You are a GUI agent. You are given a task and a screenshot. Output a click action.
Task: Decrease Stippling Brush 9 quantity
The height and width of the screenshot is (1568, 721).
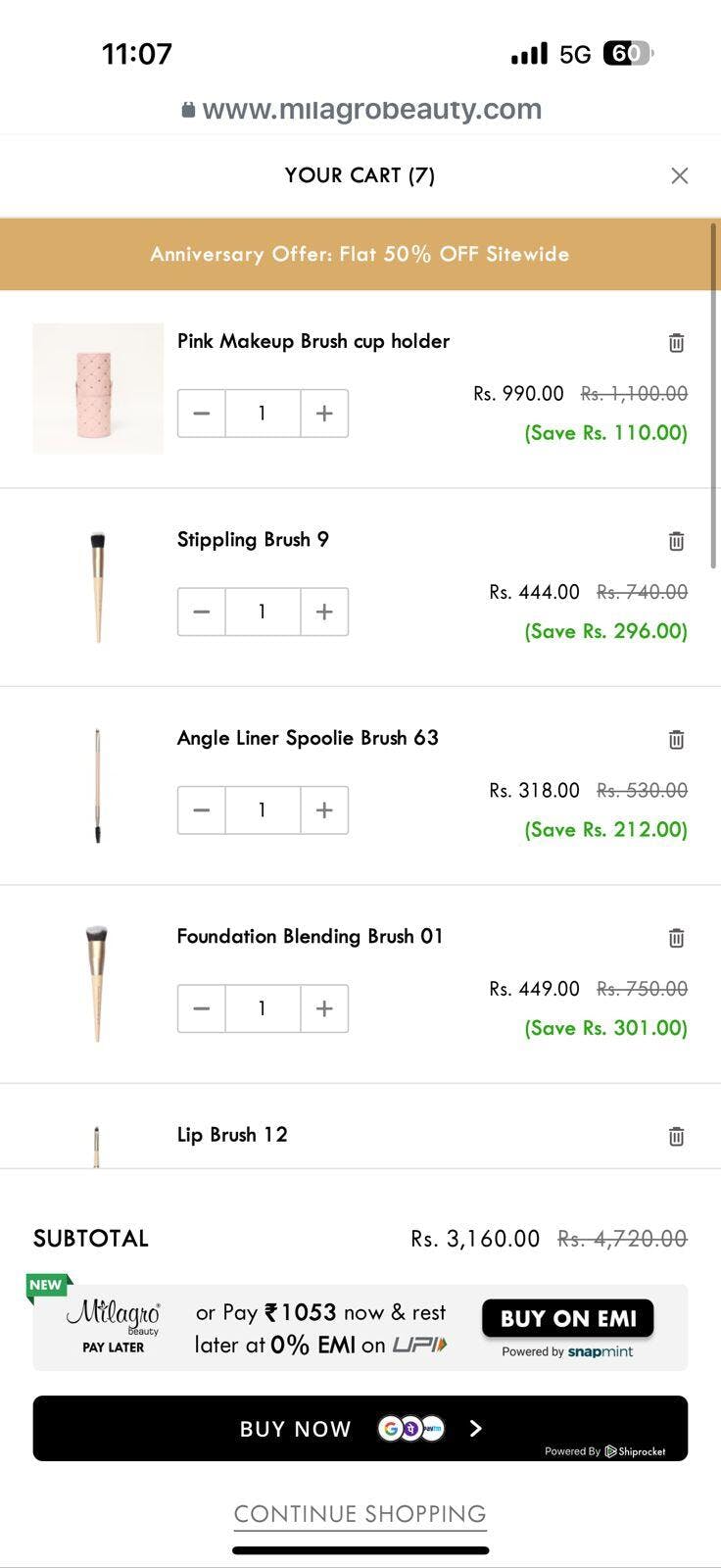[x=202, y=612]
